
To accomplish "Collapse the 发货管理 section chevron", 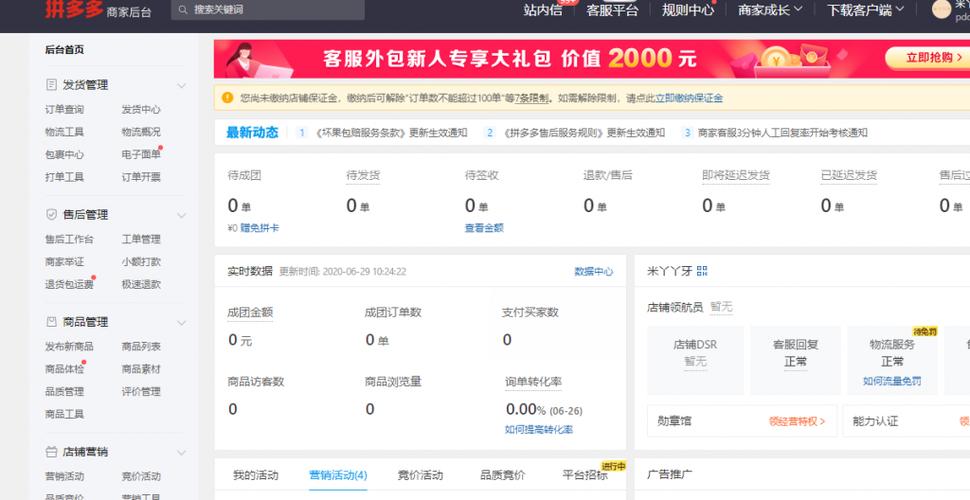I will pyautogui.click(x=181, y=85).
